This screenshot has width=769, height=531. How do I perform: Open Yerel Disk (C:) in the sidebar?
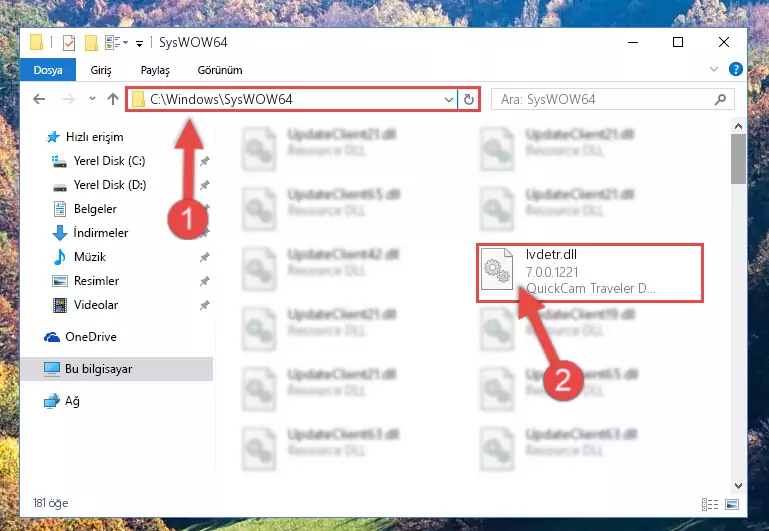click(x=109, y=161)
